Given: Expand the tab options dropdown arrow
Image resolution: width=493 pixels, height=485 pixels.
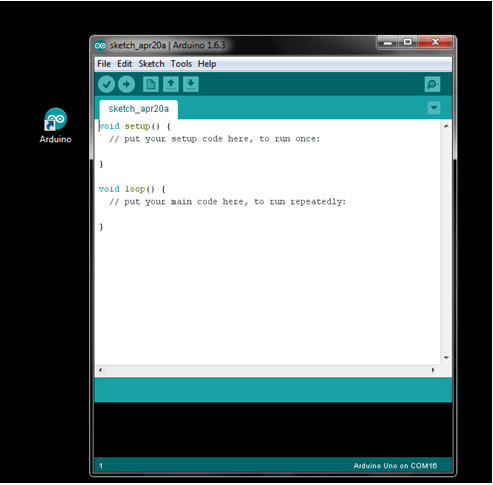Looking at the screenshot, I should [434, 108].
